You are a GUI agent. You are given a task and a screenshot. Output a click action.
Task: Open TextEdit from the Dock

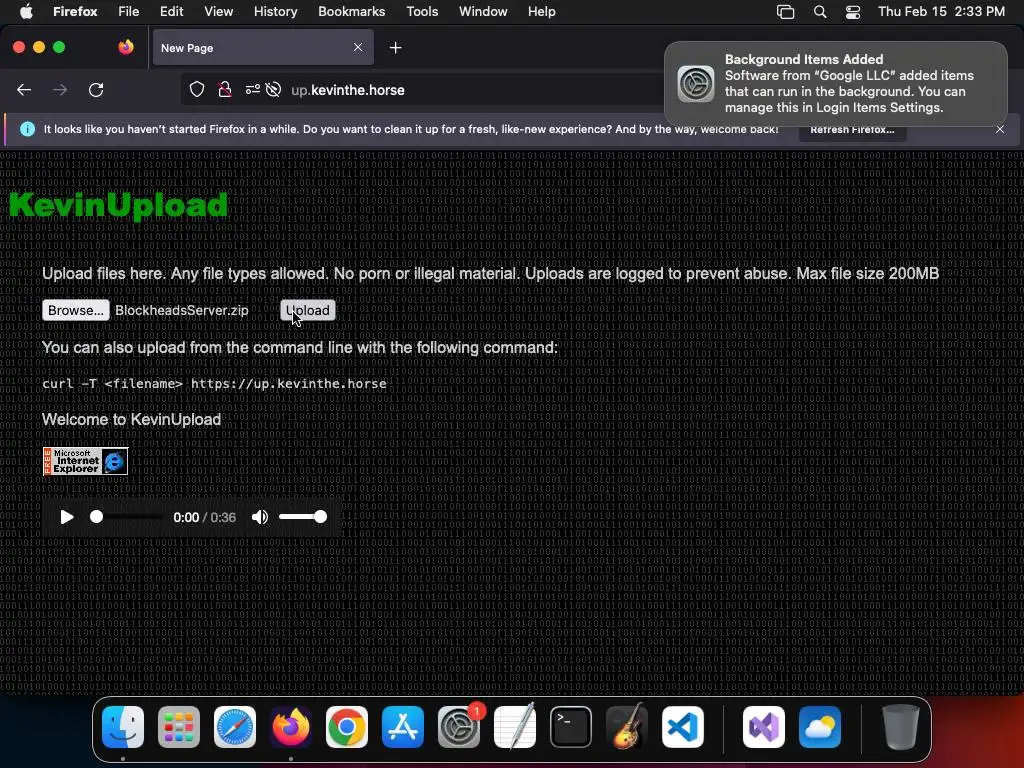(x=515, y=727)
